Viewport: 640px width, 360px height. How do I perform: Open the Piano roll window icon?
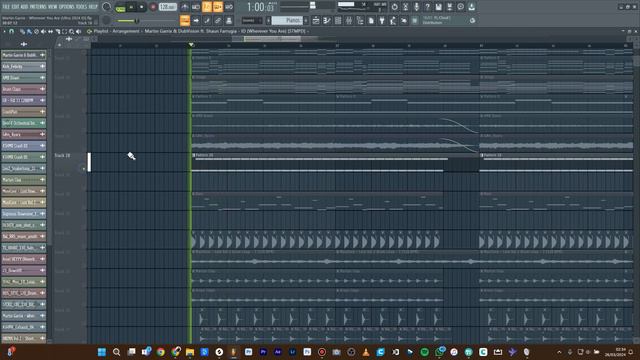[327, 20]
